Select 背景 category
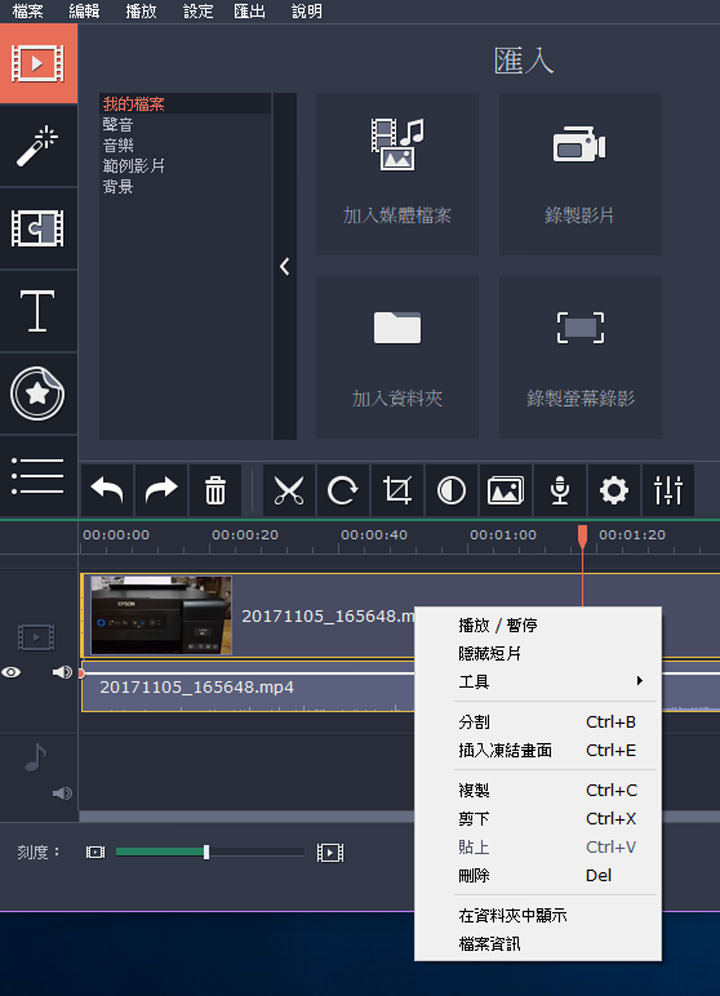 pos(185,187)
